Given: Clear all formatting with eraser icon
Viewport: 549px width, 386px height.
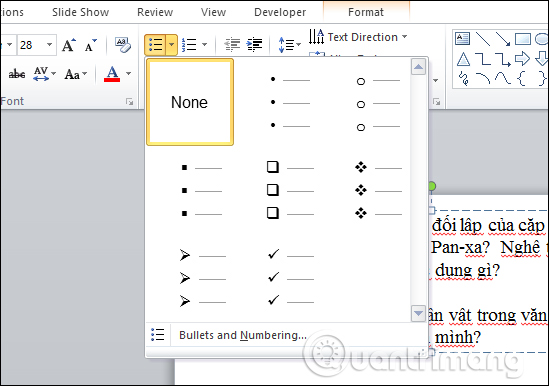Looking at the screenshot, I should pos(123,45).
